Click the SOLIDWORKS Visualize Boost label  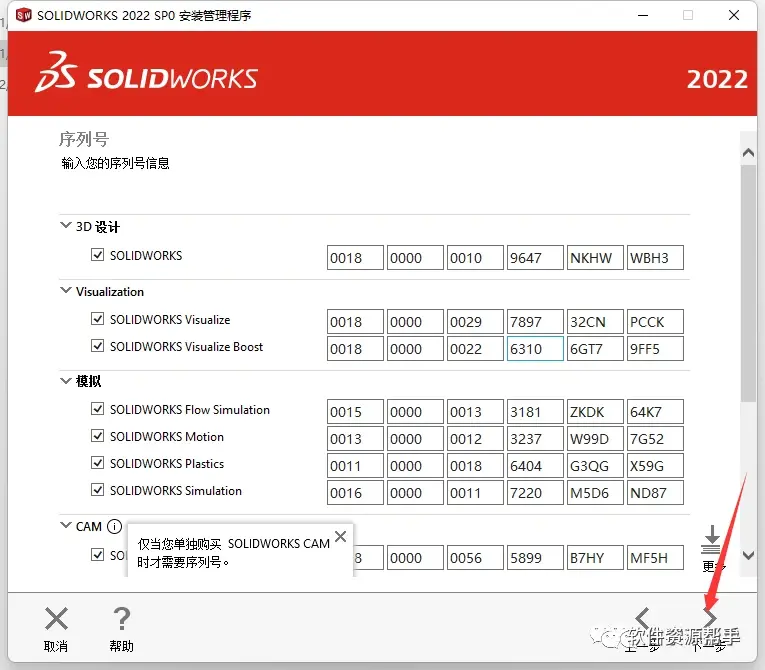tap(186, 346)
